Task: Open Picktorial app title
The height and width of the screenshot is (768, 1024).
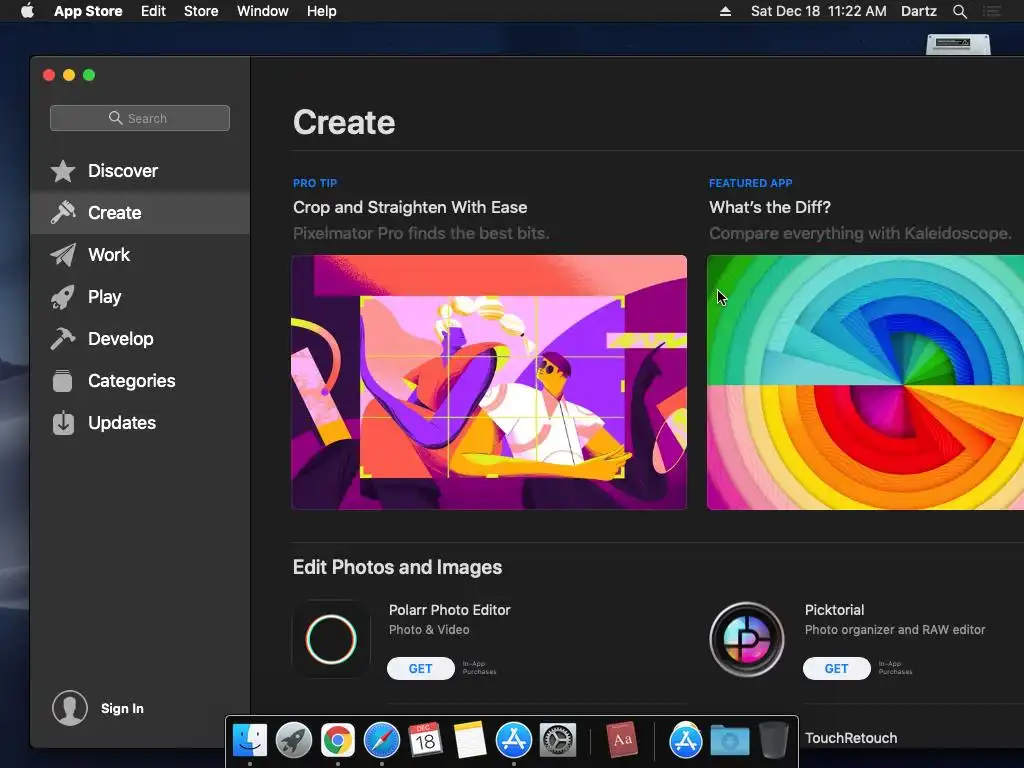Action: [x=834, y=610]
